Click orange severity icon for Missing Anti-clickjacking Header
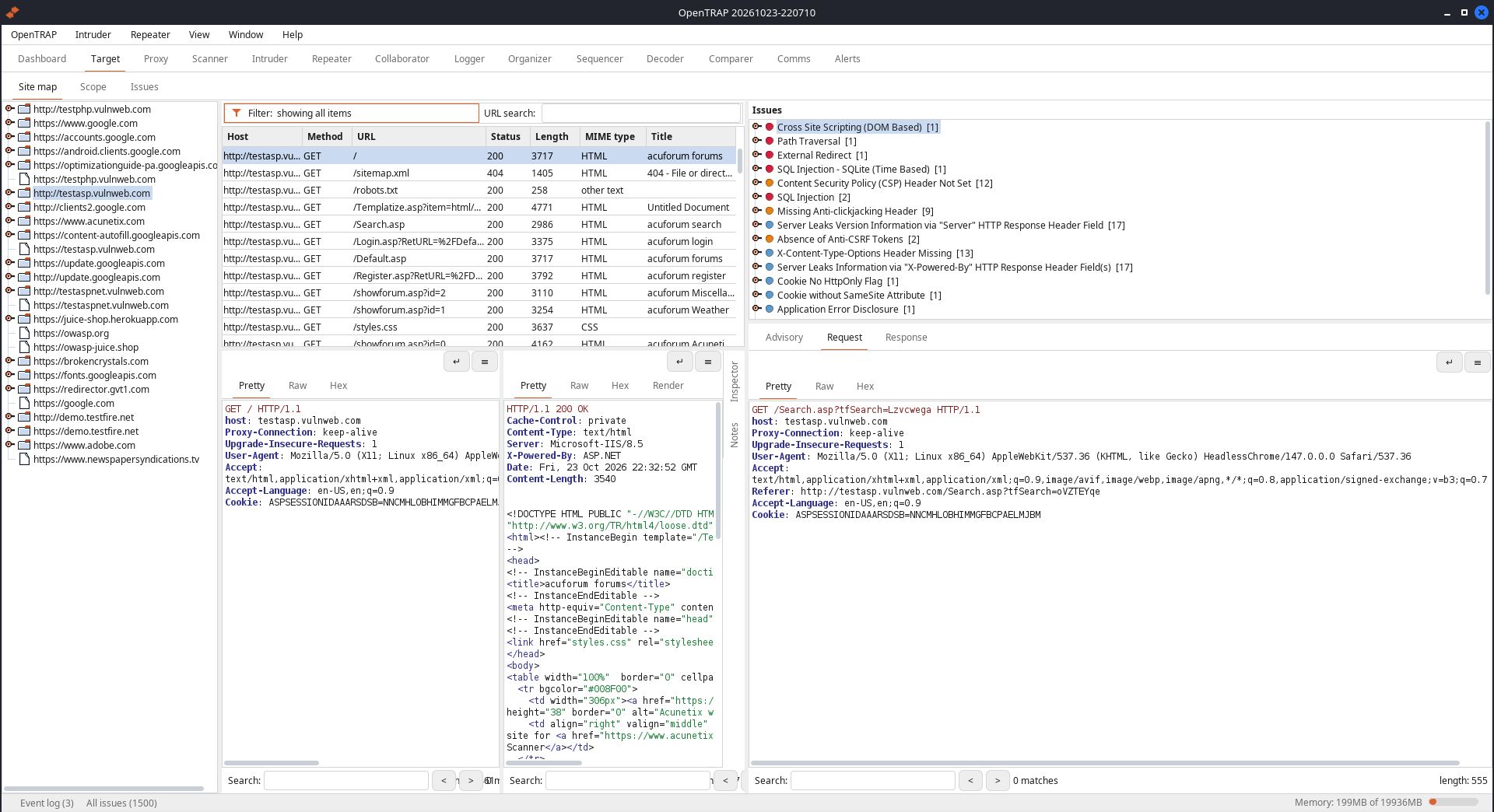The image size is (1494, 812). (770, 212)
